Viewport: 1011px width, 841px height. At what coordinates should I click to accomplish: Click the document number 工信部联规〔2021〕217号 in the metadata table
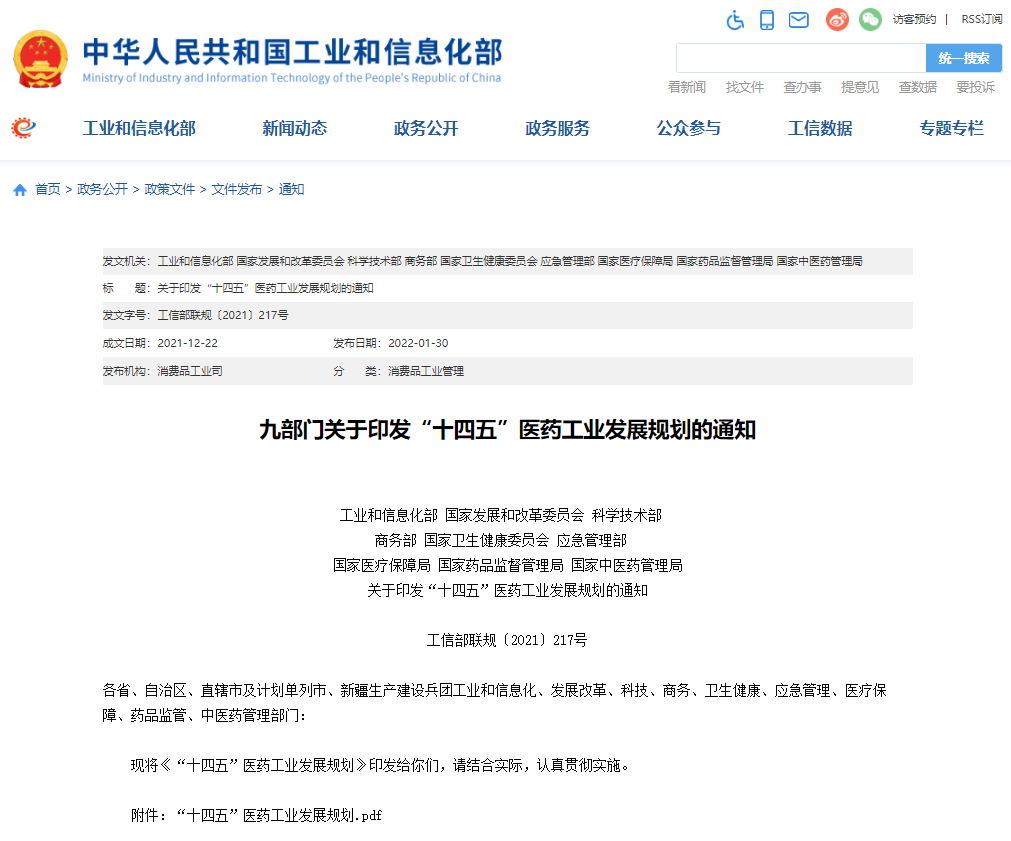[223, 315]
